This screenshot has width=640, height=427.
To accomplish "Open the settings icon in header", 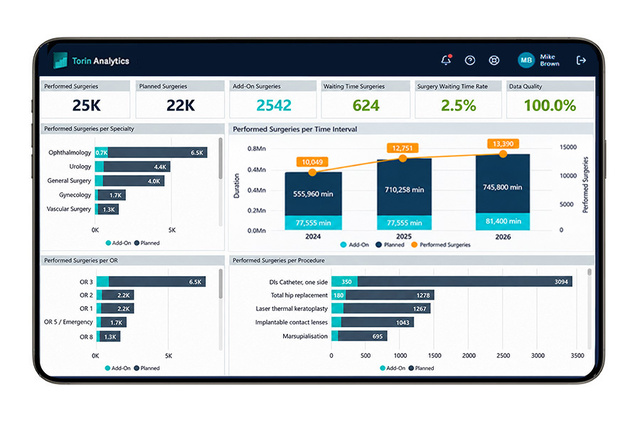I will 494,60.
